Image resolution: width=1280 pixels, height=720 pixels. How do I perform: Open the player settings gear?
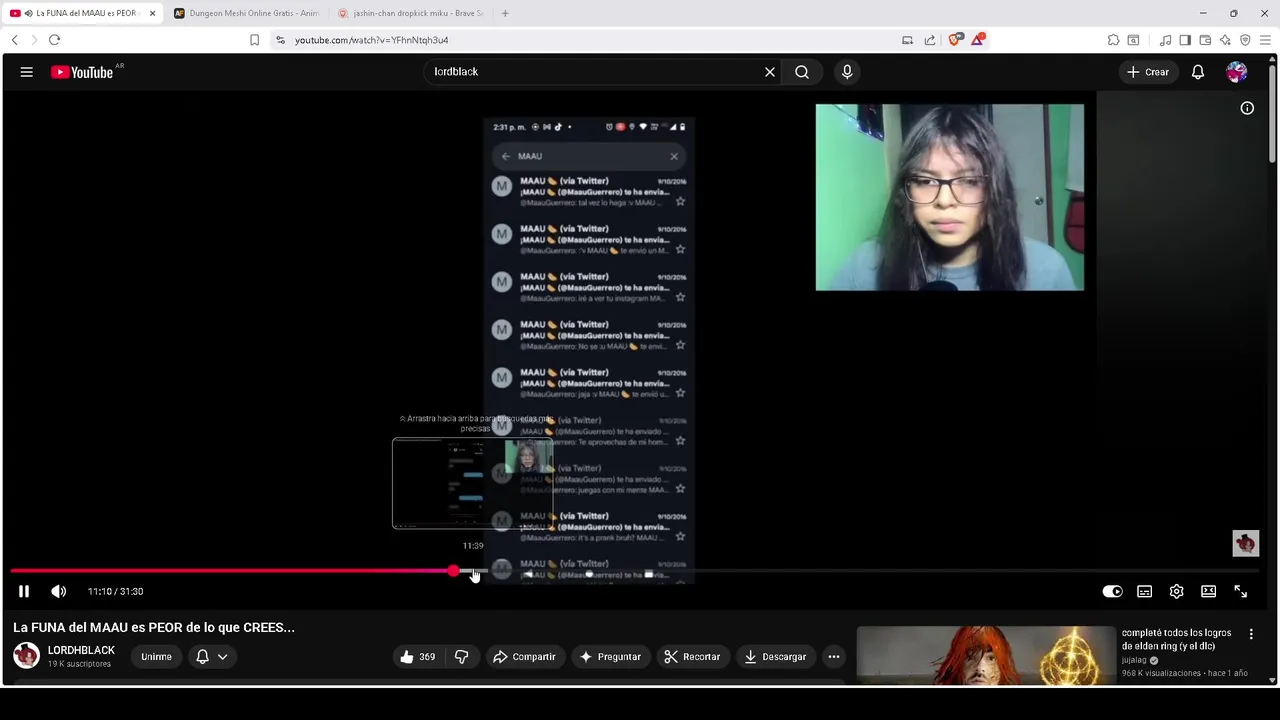[1177, 591]
